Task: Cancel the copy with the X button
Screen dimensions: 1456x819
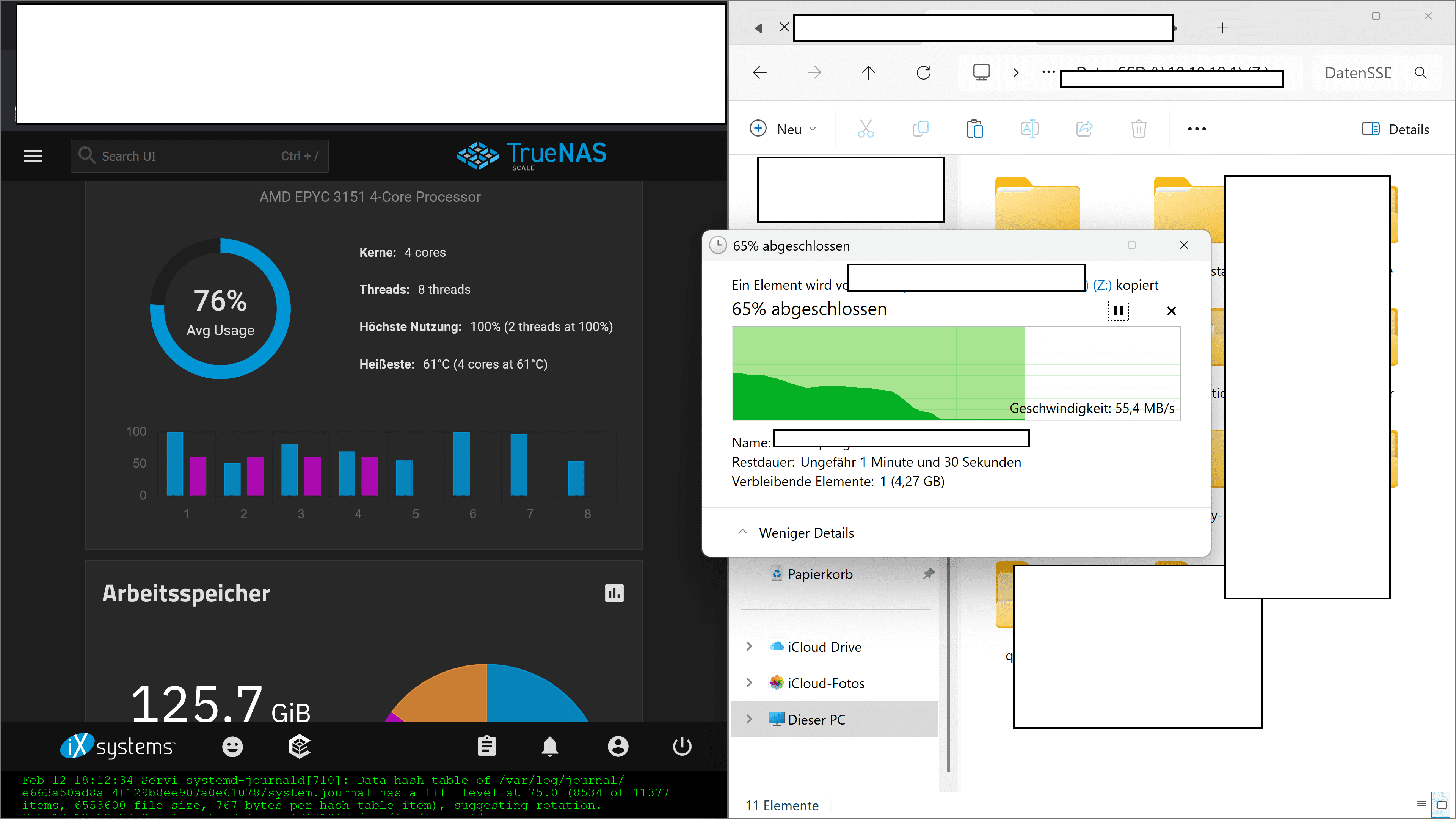Action: pyautogui.click(x=1171, y=311)
